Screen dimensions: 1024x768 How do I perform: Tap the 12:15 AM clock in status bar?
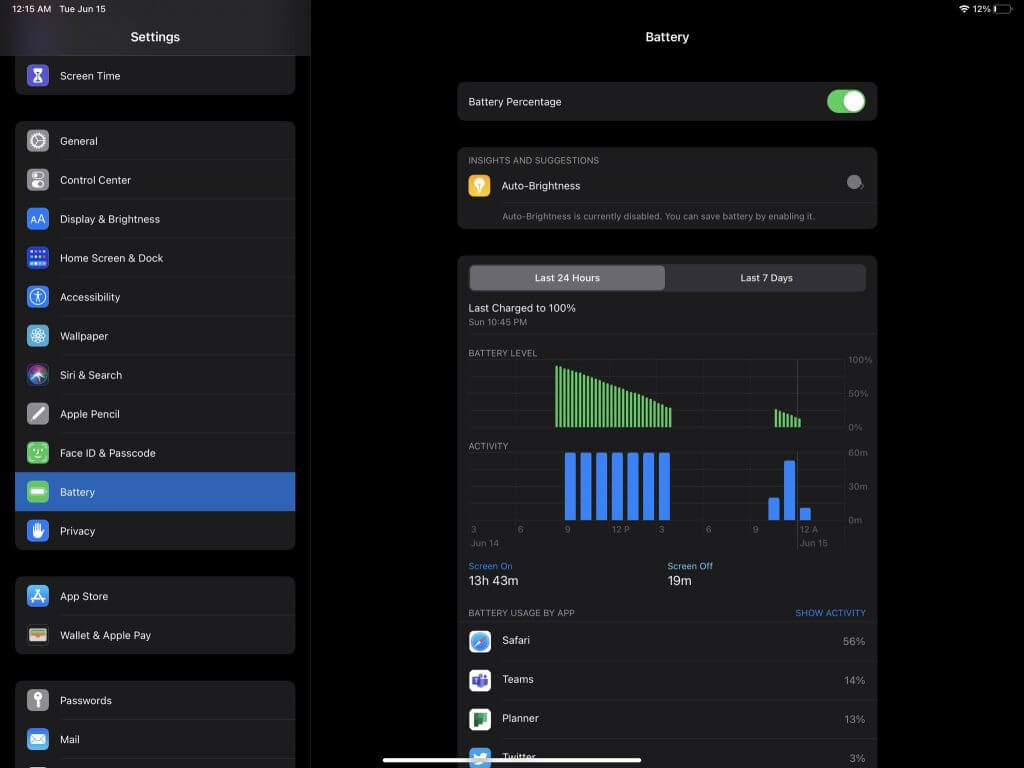(x=31, y=9)
